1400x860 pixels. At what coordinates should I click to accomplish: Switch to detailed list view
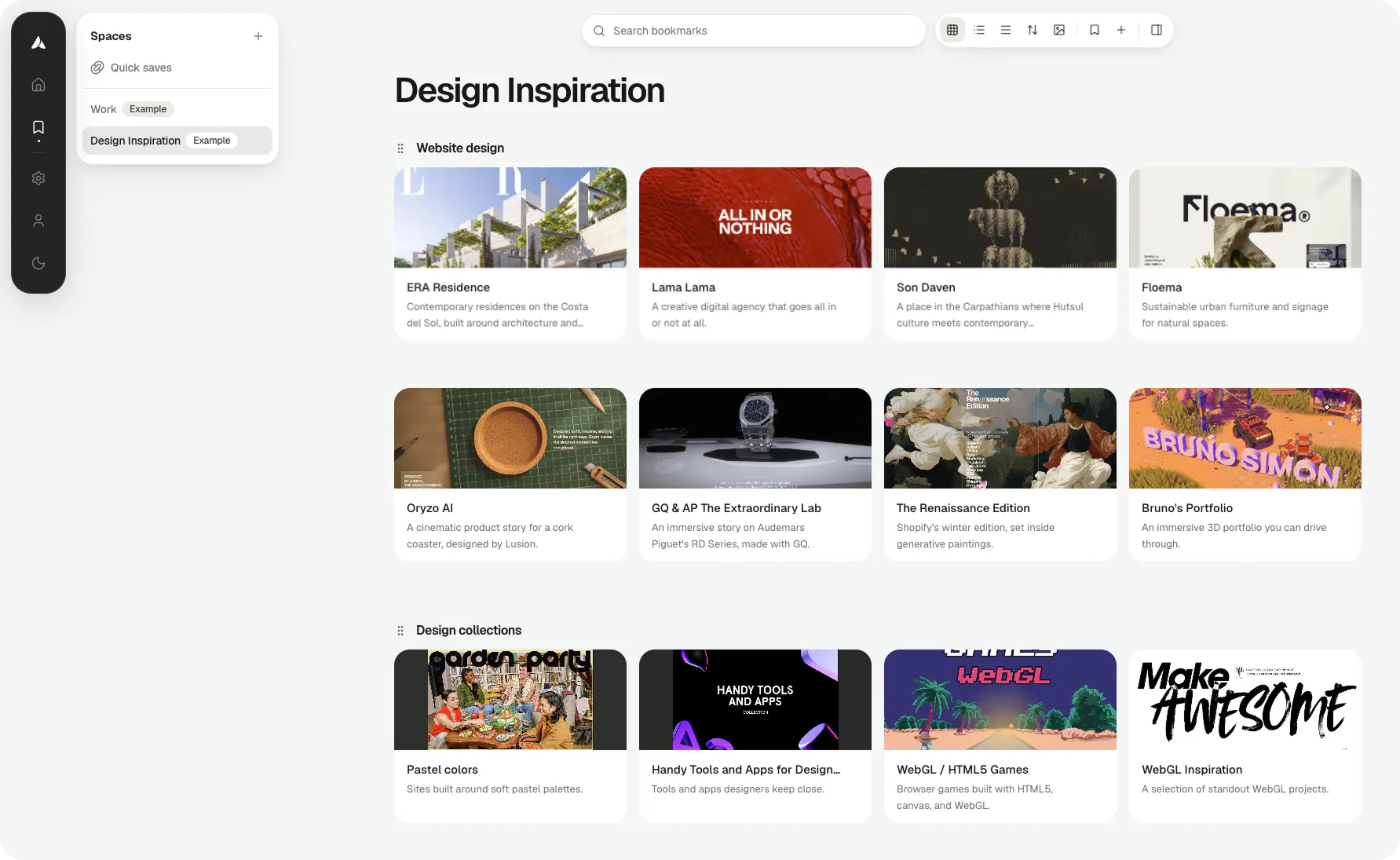(979, 30)
